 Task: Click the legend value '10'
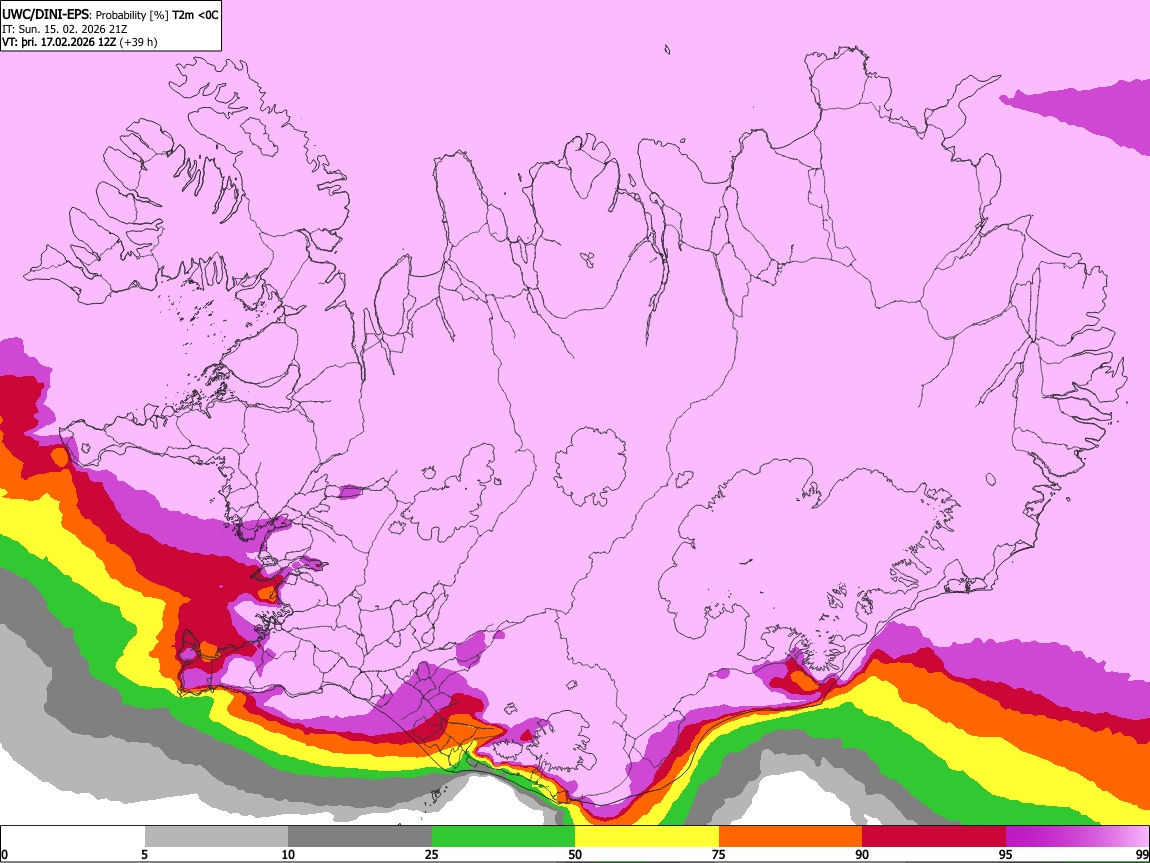point(288,854)
